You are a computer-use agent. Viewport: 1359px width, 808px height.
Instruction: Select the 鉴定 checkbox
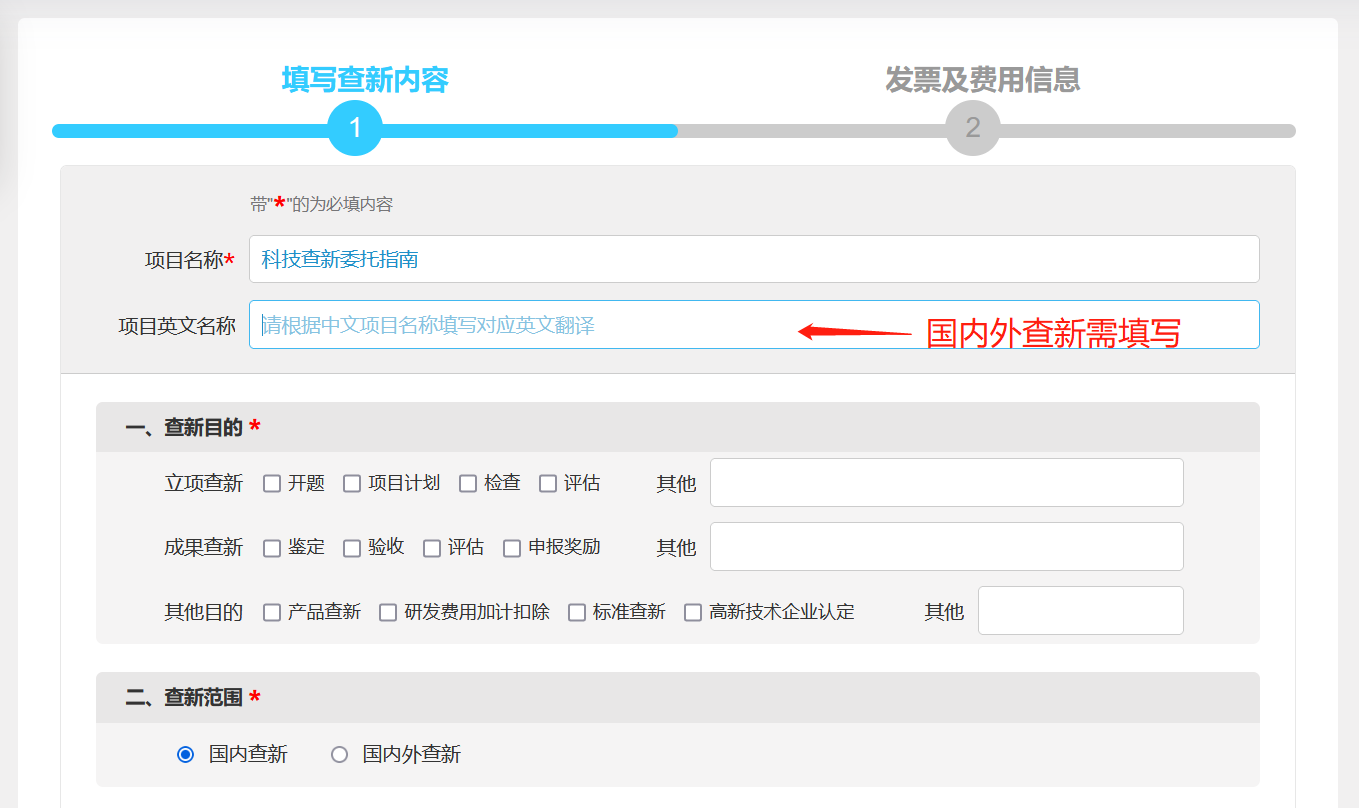point(272,548)
